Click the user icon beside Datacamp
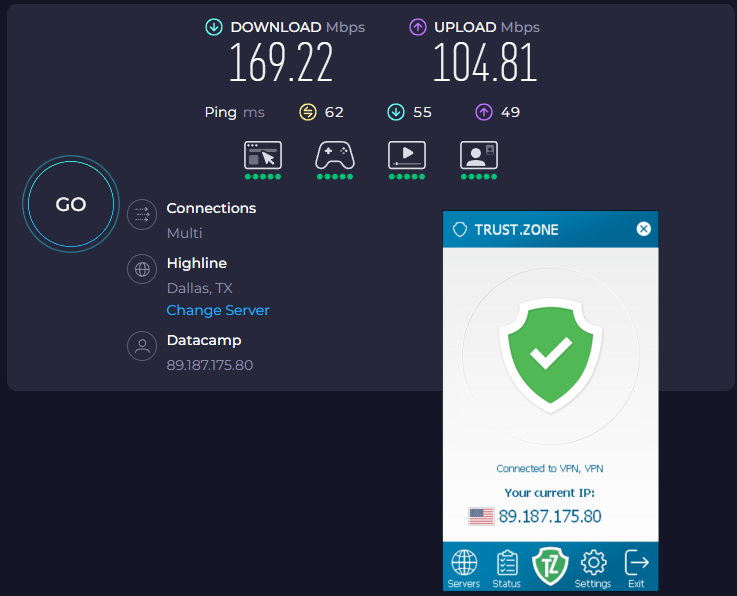Image resolution: width=737 pixels, height=596 pixels. 142,346
